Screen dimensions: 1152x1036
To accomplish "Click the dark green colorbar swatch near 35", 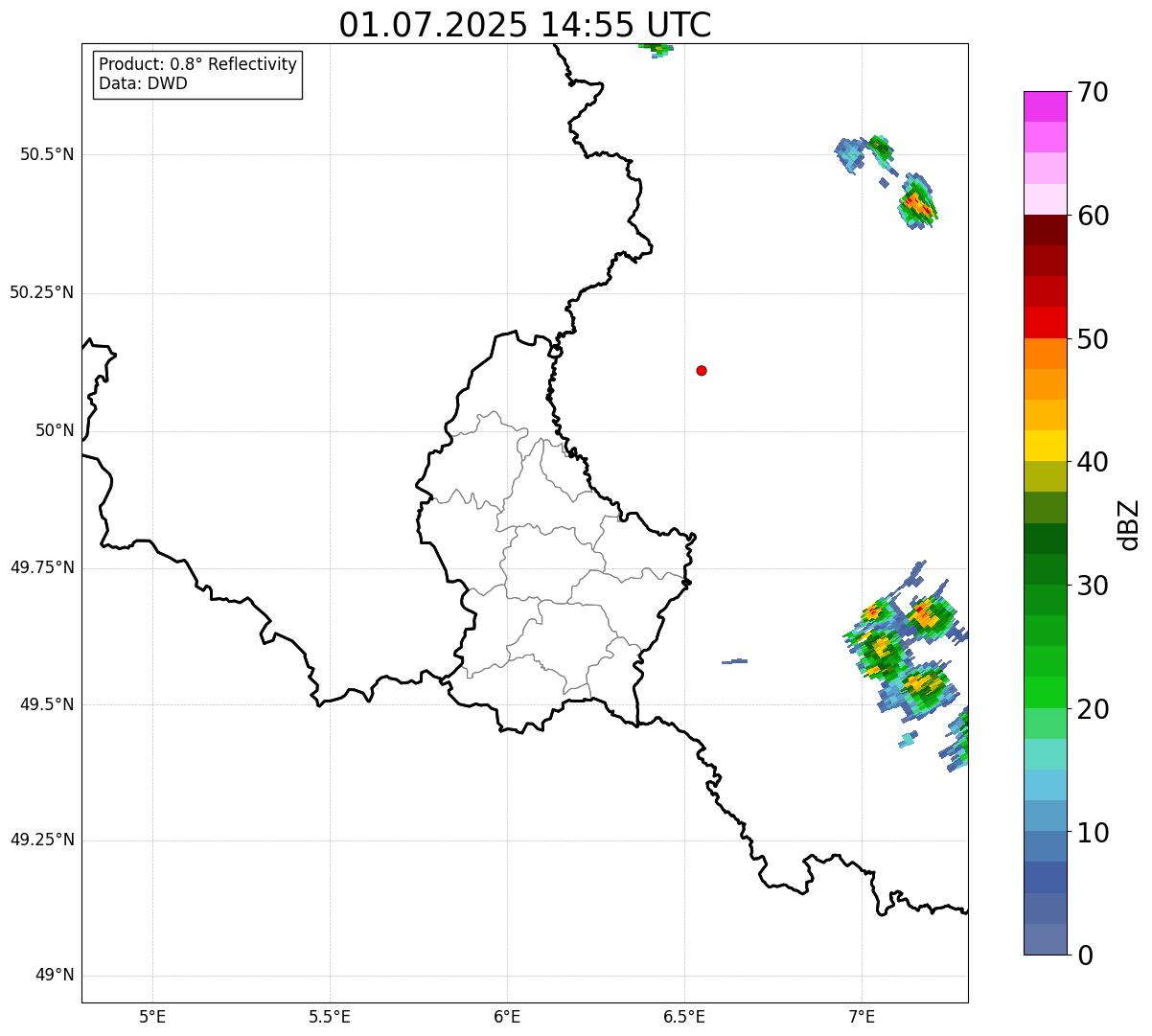I will coord(1045,539).
